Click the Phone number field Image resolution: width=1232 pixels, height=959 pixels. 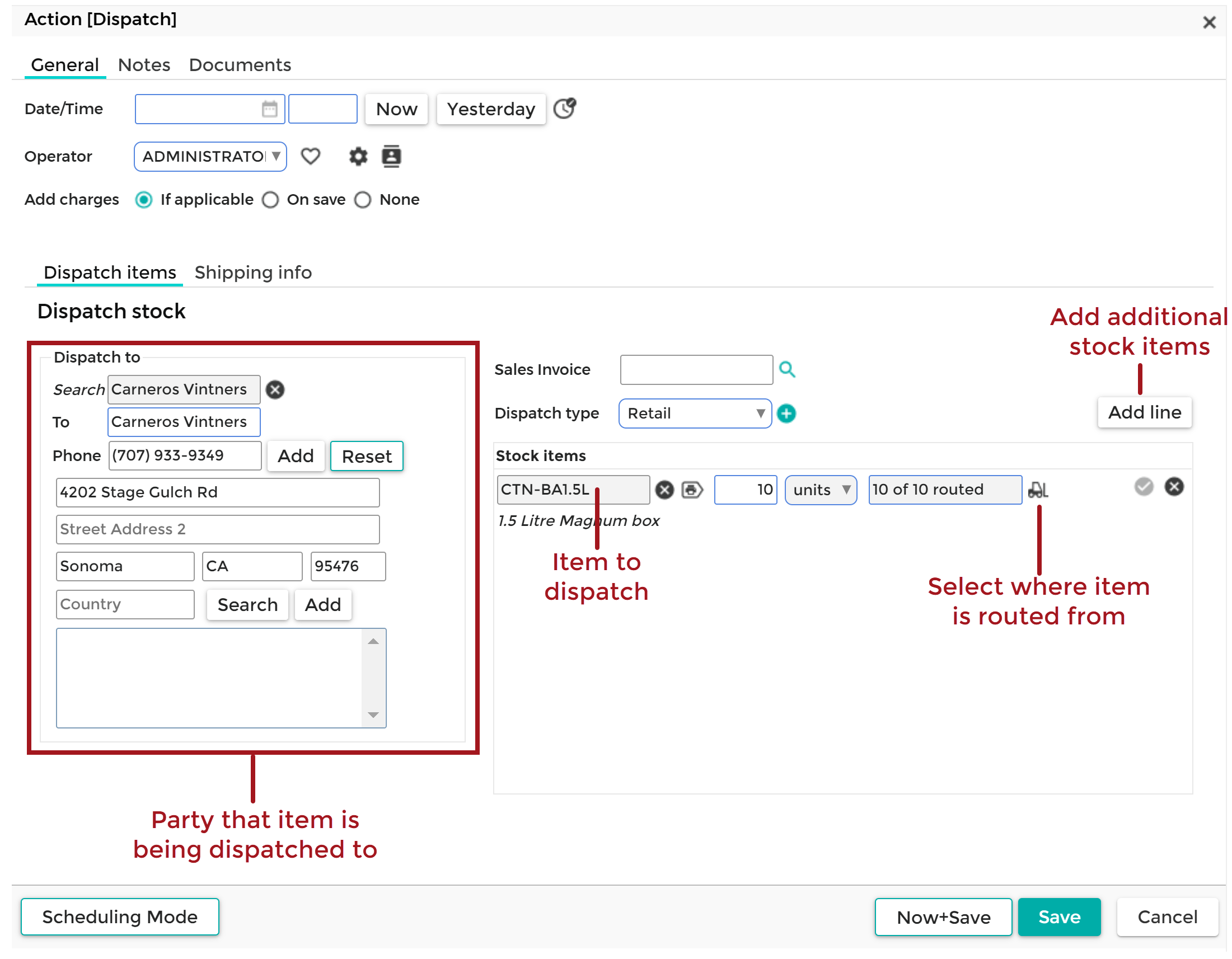click(185, 456)
